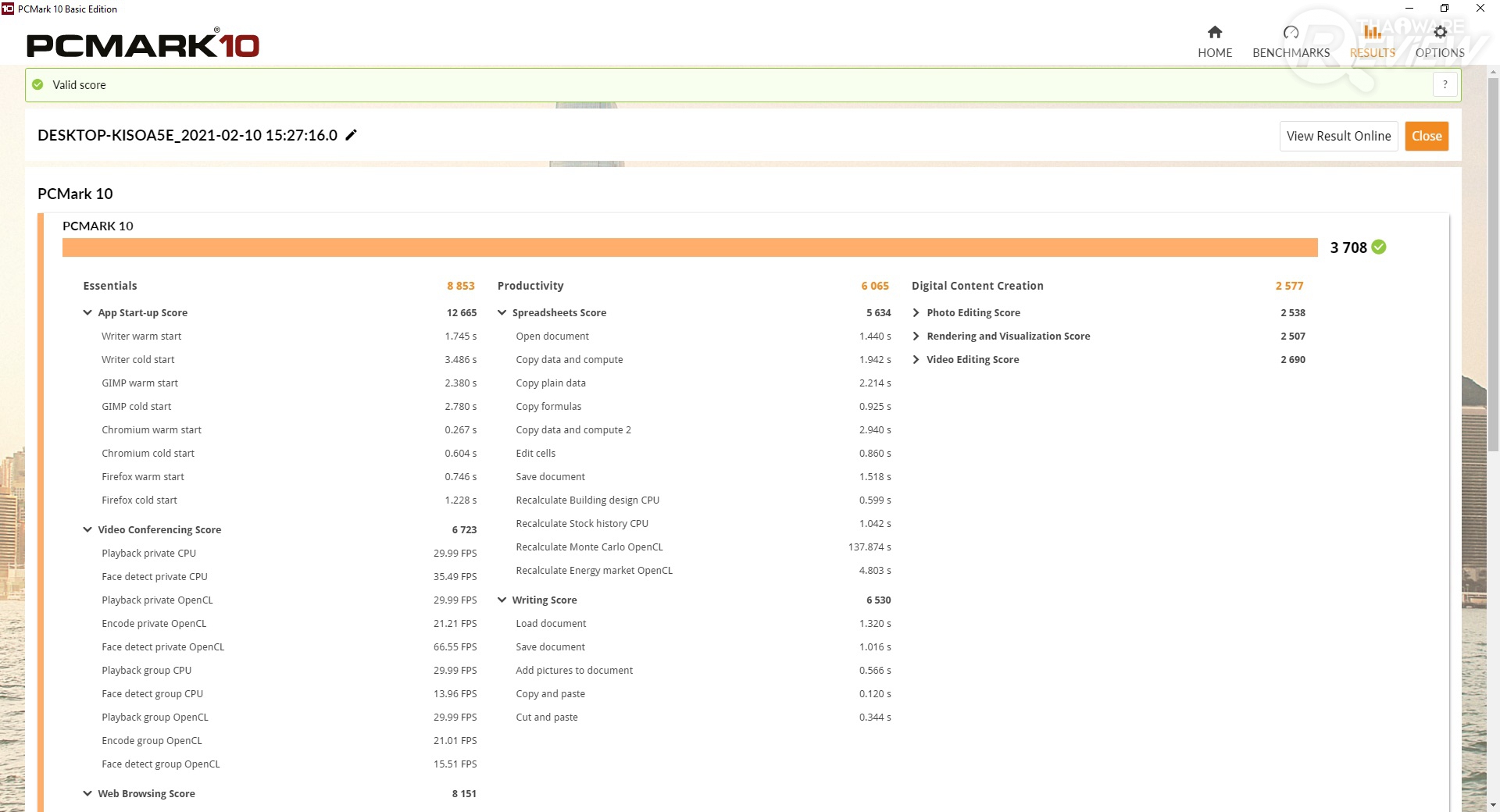Click Recalculate Energy market OpenCL row
This screenshot has height=812, width=1500.
(x=703, y=570)
